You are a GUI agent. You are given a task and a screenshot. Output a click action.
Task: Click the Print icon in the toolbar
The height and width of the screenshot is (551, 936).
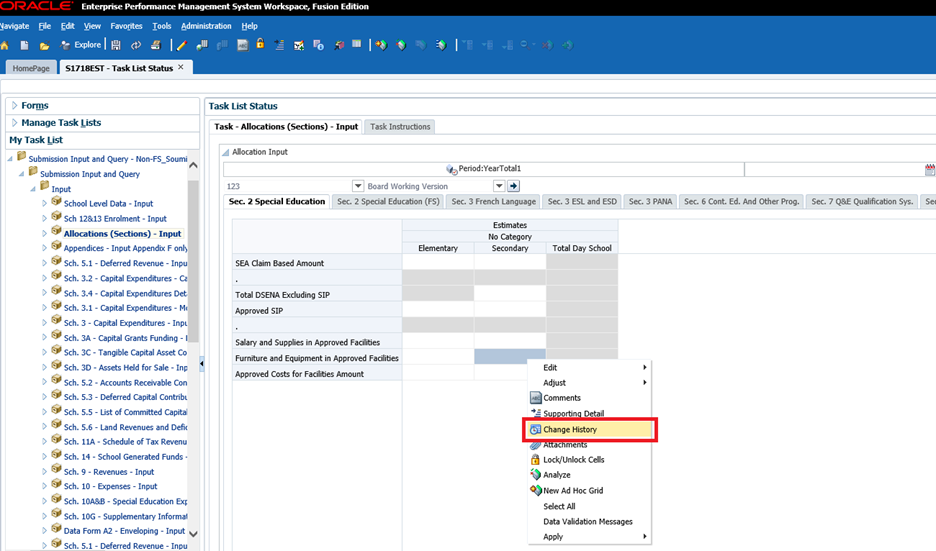click(x=155, y=45)
